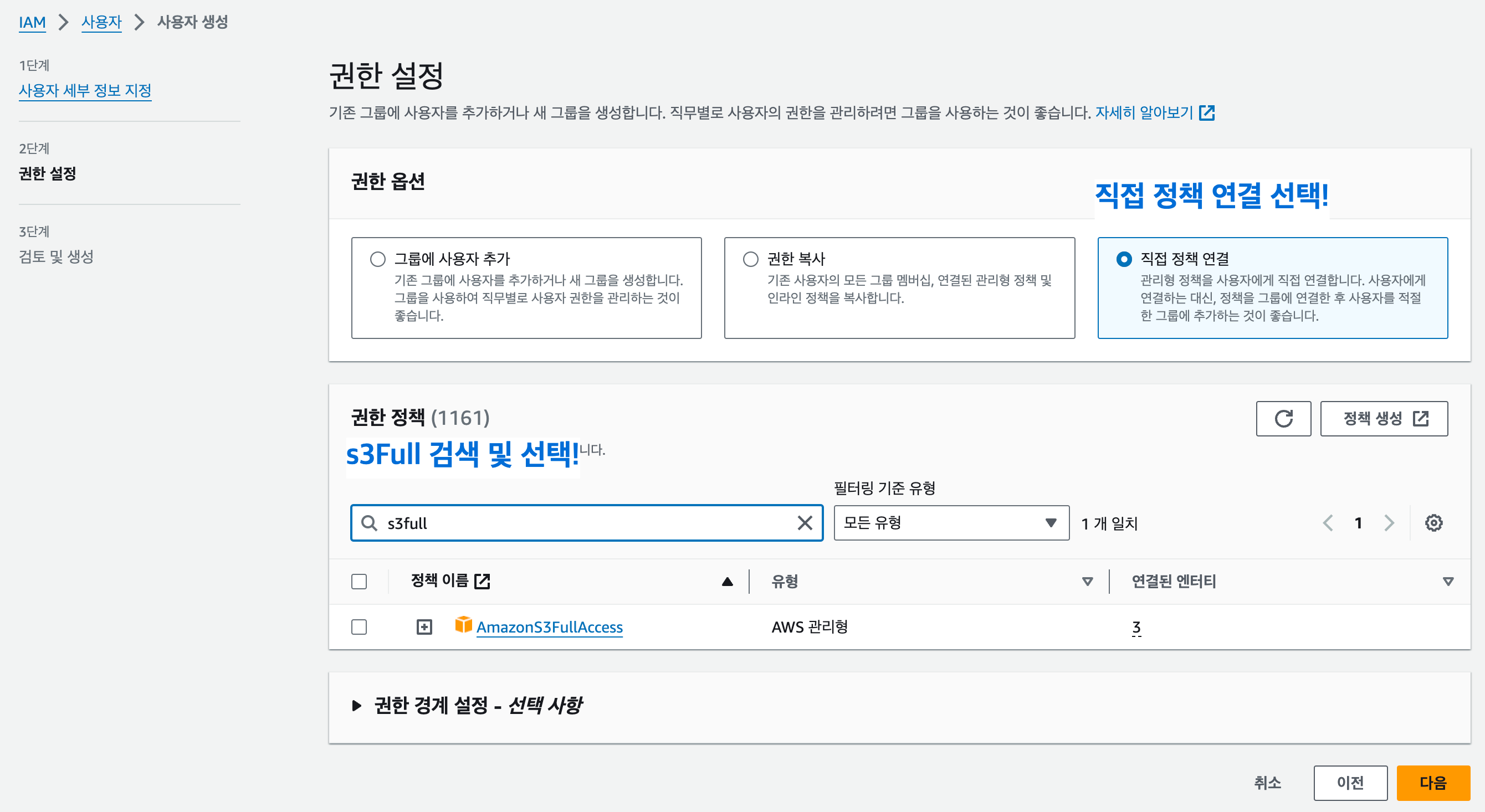Go to step 1 사용자 세부 정보 지정
The image size is (1485, 812).
coord(85,90)
